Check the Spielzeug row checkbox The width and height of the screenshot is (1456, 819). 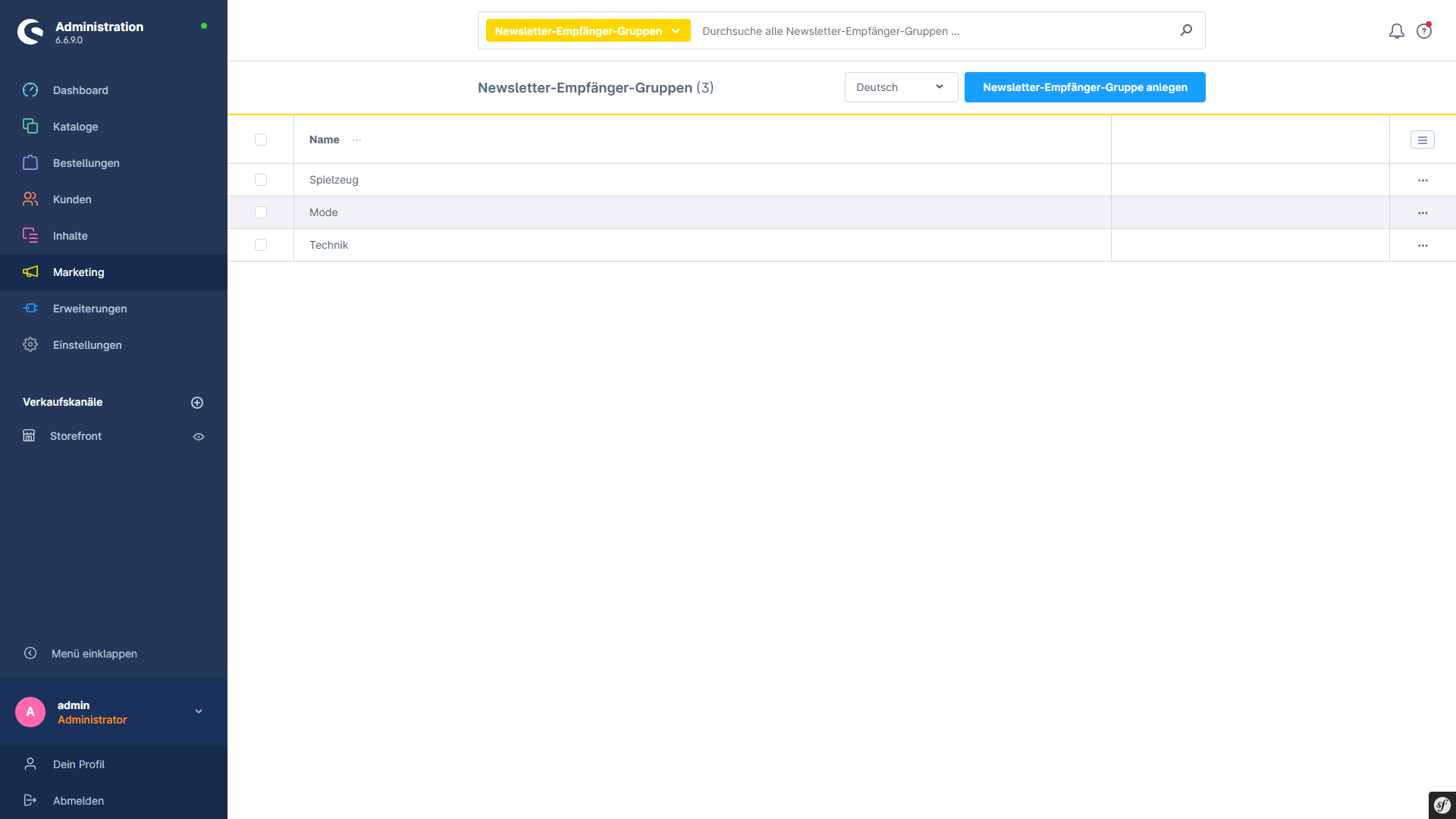point(261,180)
